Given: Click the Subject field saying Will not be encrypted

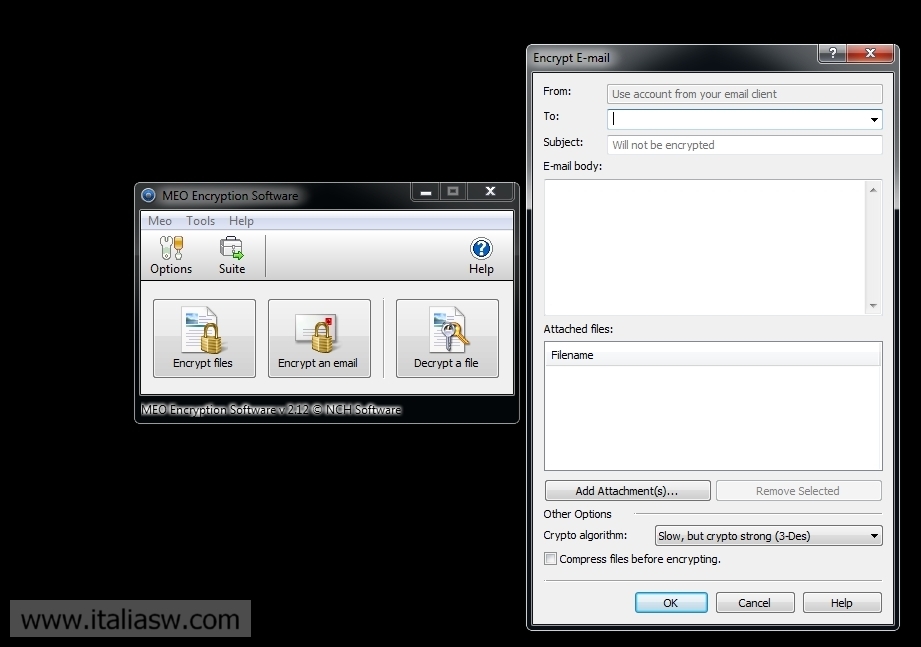Looking at the screenshot, I should [744, 144].
